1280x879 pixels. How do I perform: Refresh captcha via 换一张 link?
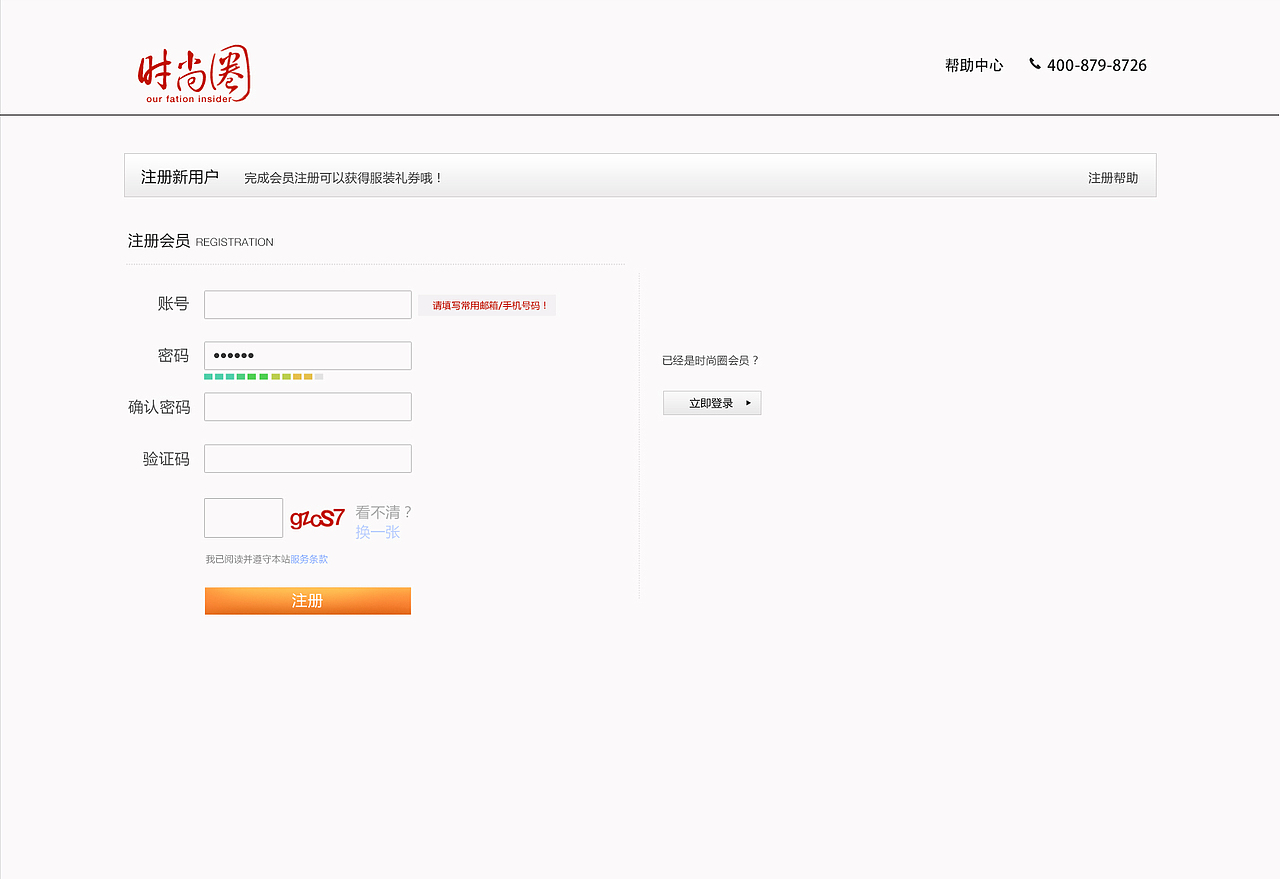tap(378, 532)
